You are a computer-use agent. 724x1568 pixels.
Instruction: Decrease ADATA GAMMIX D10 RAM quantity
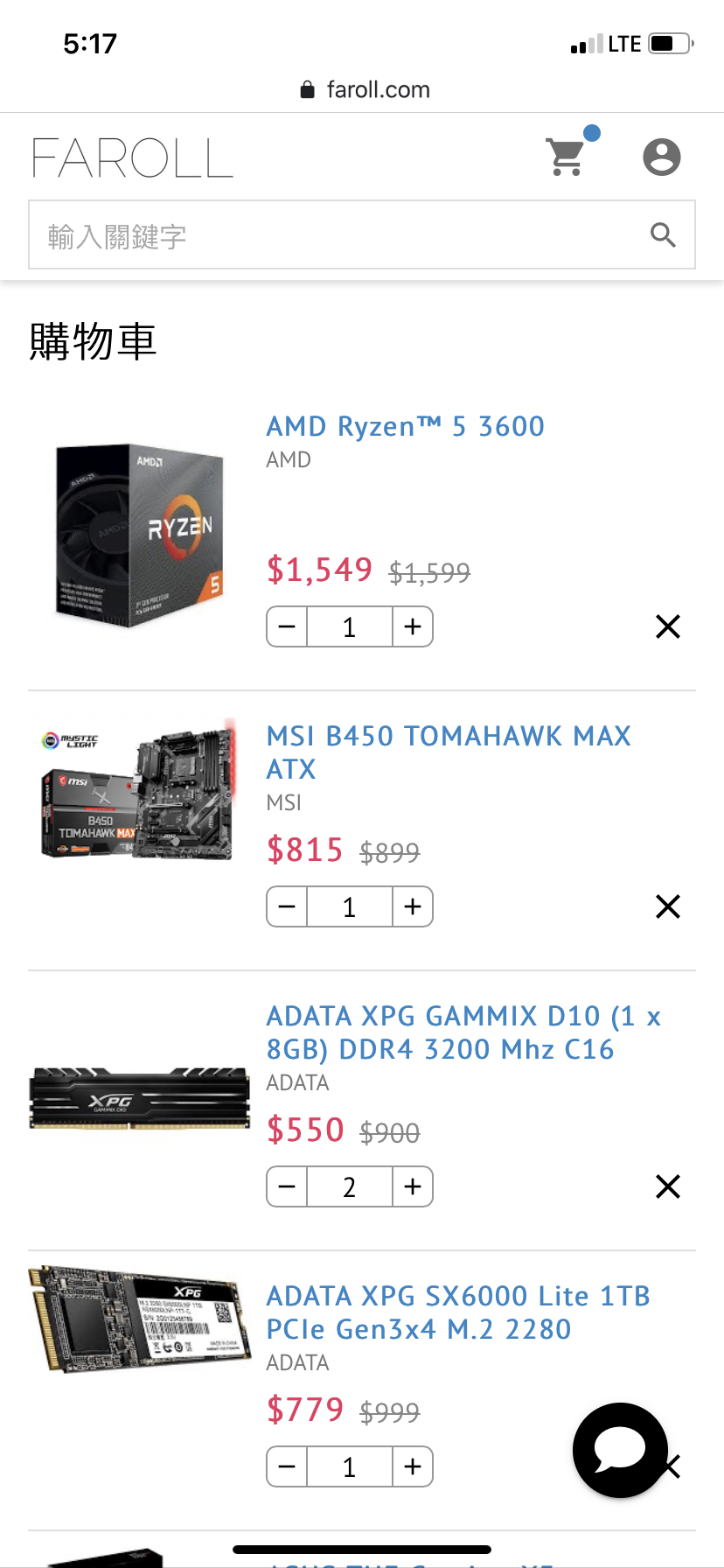click(287, 1186)
